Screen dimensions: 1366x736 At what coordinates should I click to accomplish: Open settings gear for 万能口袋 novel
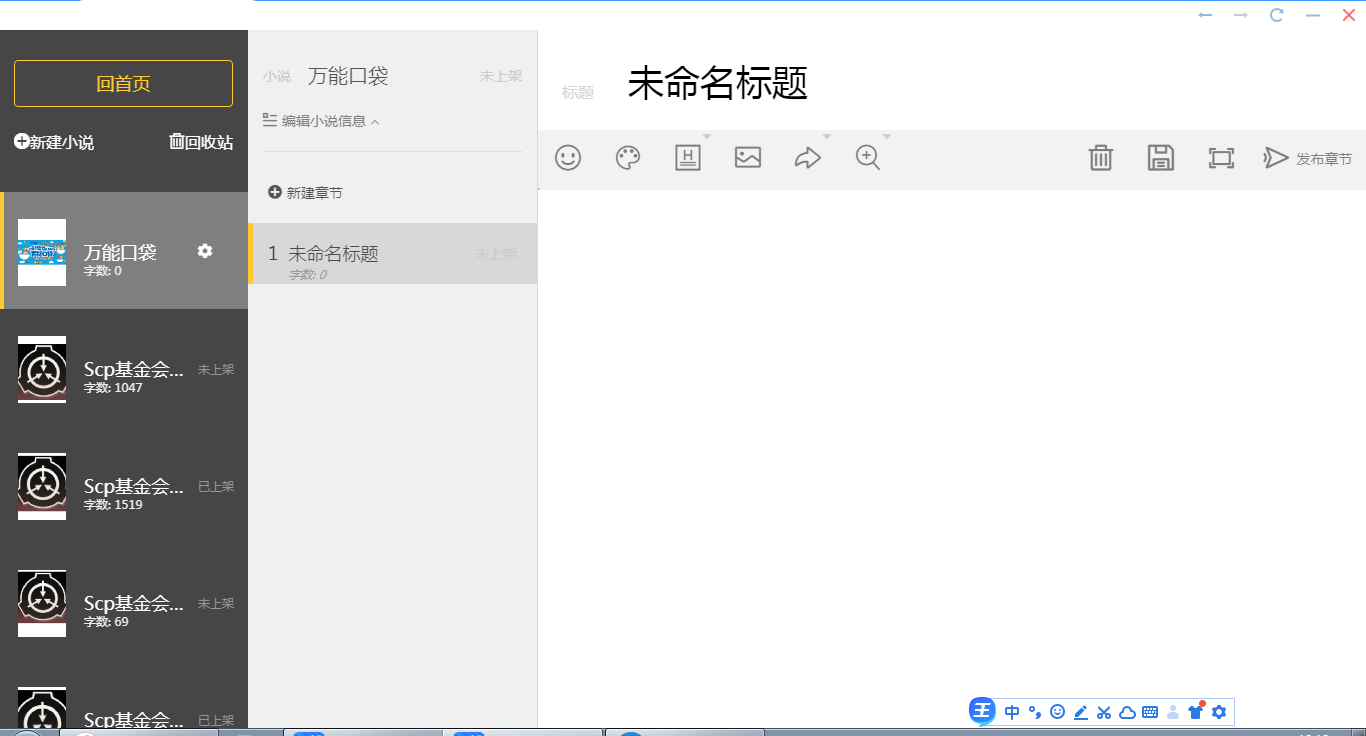(x=205, y=251)
